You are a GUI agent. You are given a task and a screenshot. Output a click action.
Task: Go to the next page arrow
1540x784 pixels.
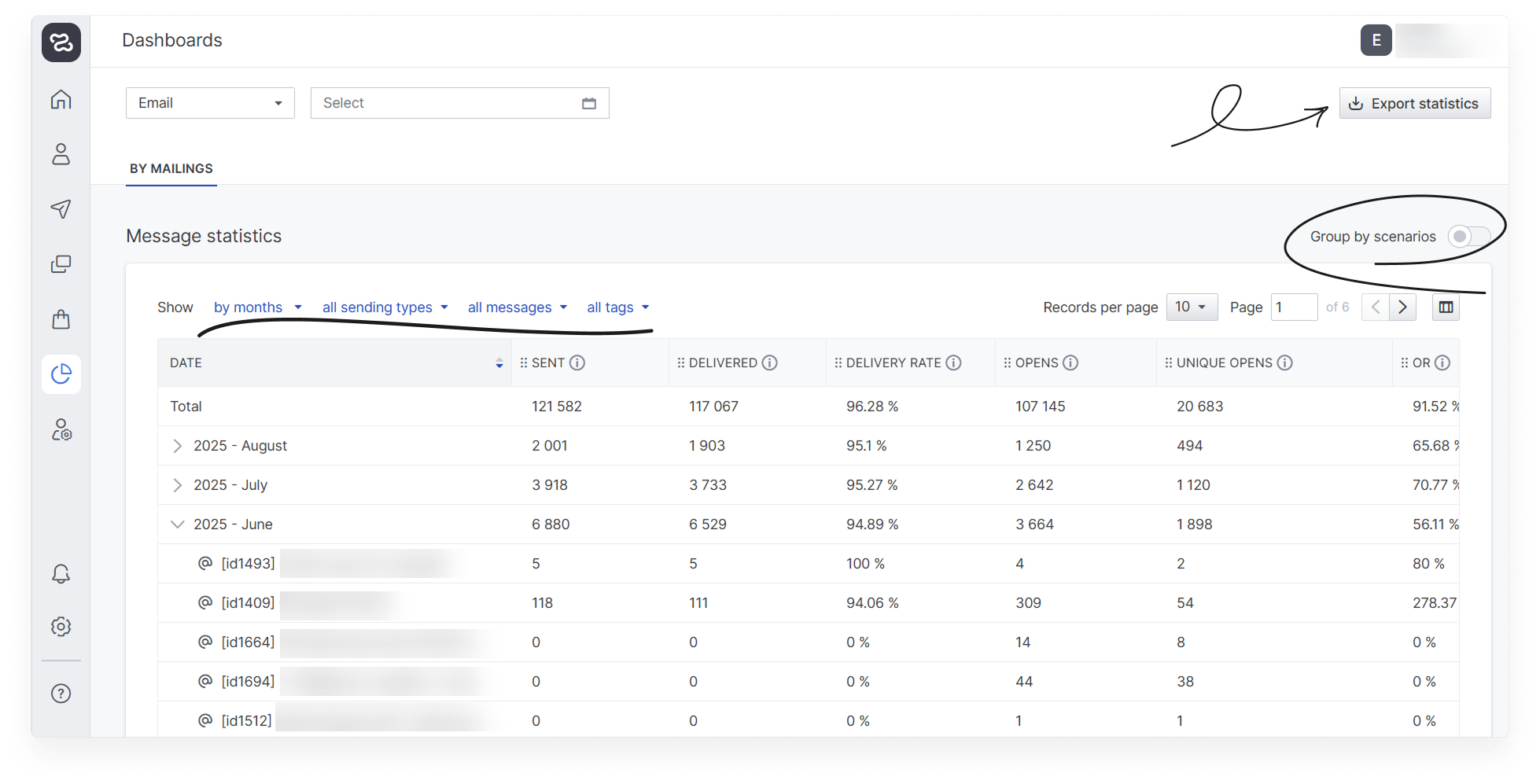click(x=1402, y=307)
